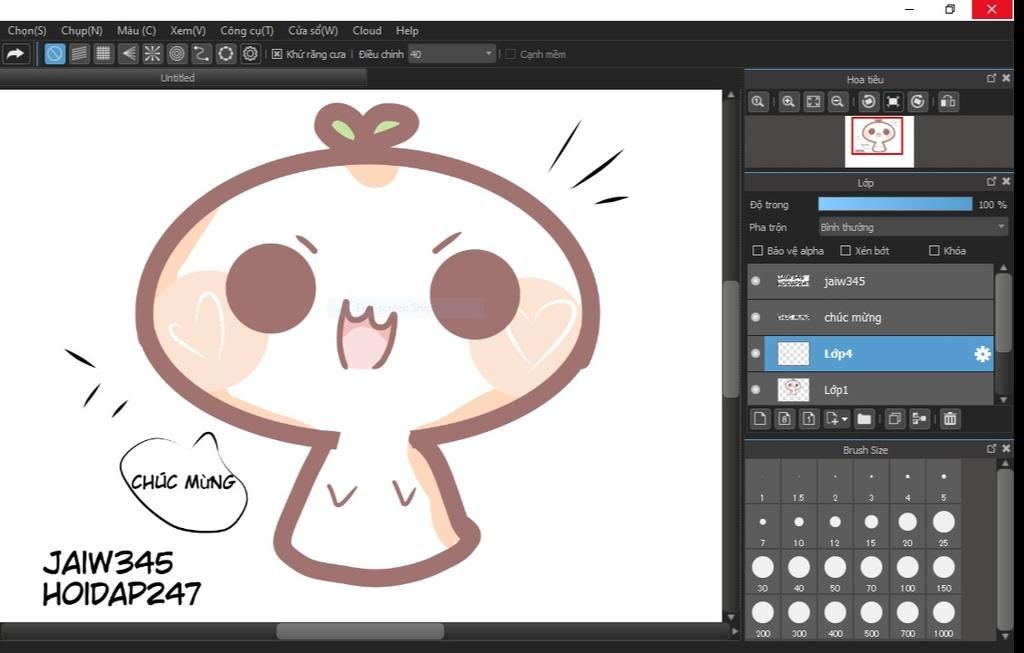Turn snap off in the snap toolbar
This screenshot has height=653, width=1024.
55,54
